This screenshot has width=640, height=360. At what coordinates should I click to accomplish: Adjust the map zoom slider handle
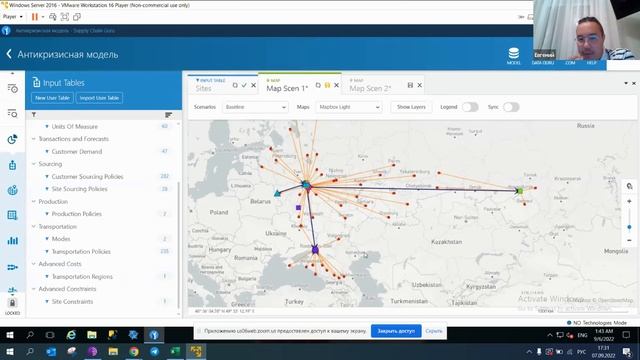[629, 227]
